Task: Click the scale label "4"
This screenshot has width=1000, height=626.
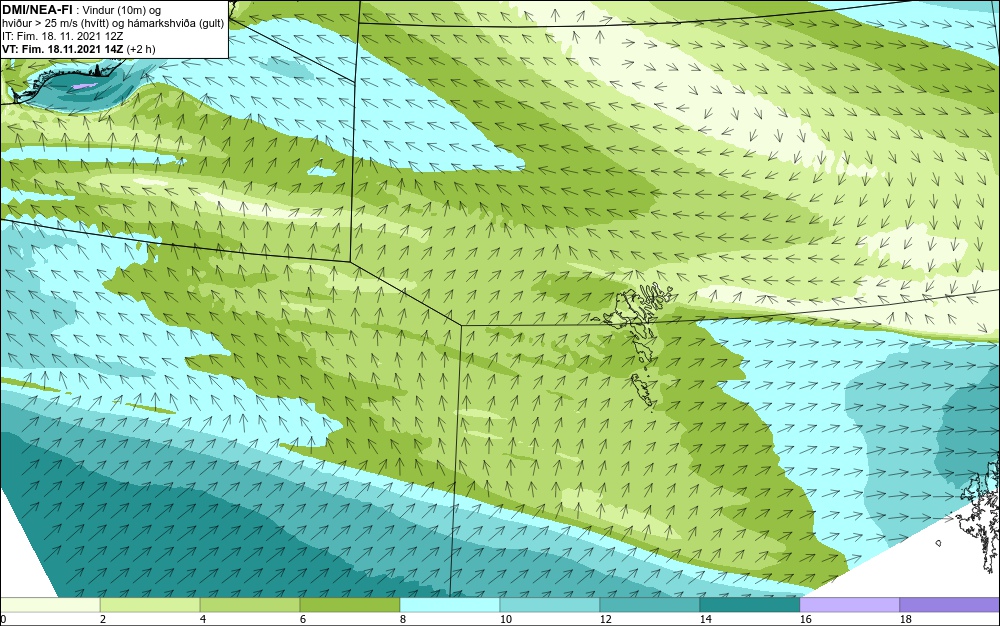Action: (x=203, y=619)
